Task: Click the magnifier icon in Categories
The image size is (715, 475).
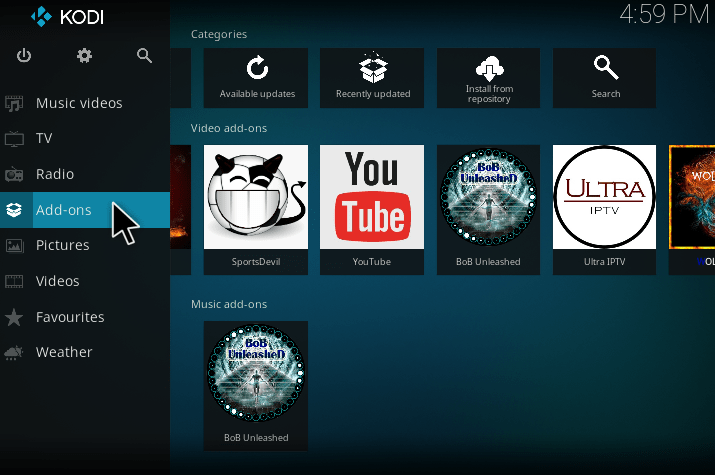Action: [x=606, y=67]
